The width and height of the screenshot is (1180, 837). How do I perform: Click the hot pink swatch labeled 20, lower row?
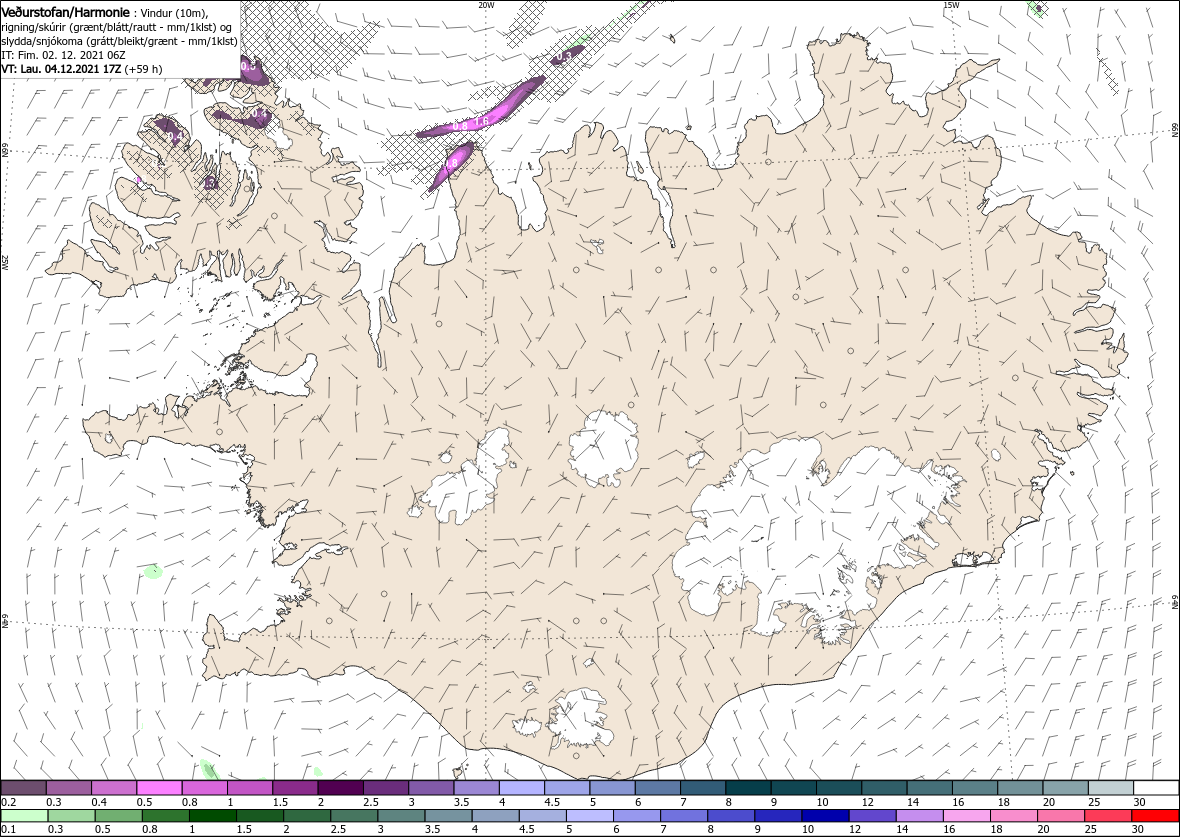point(1061,816)
